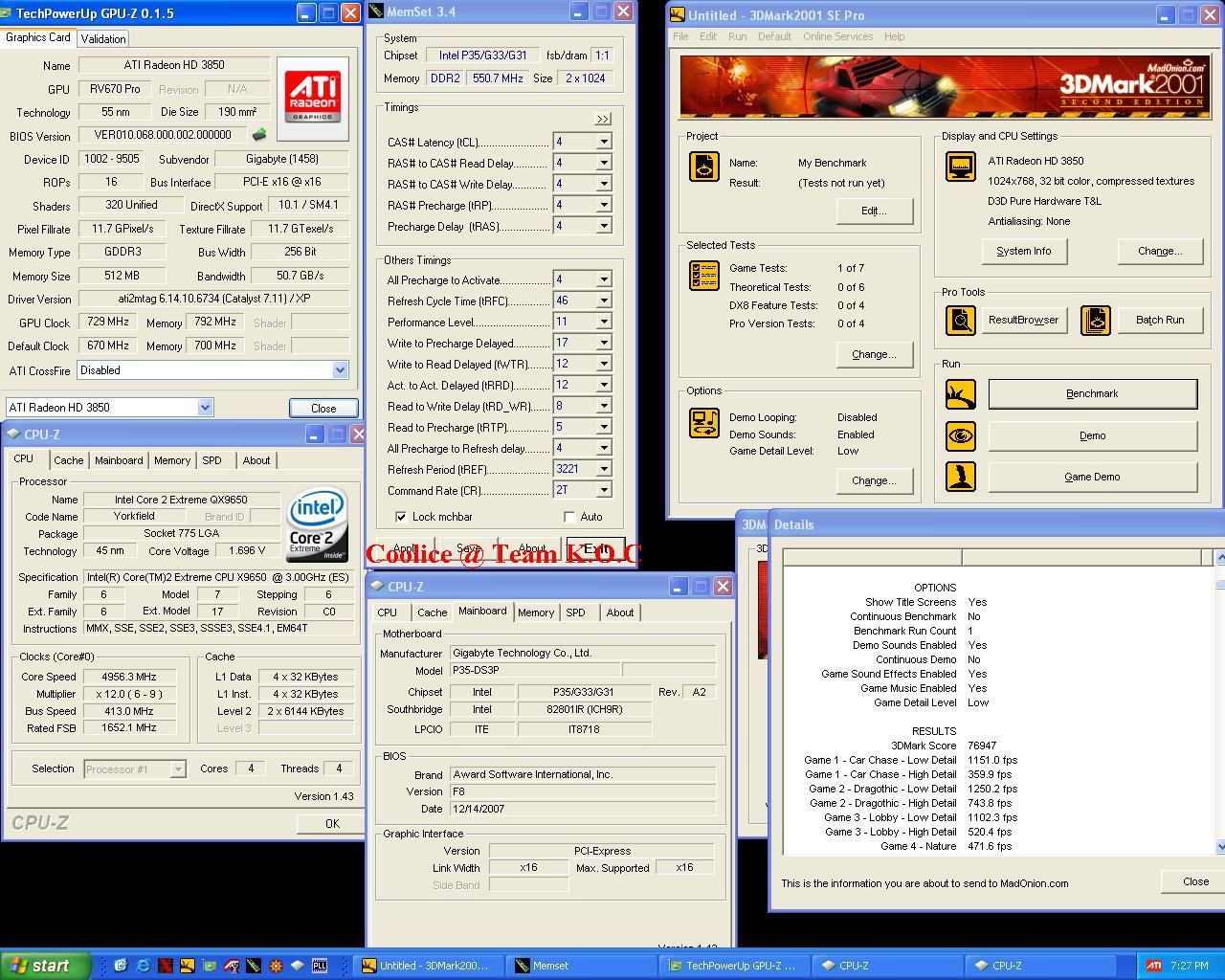Click the Options demo settings icon in 3DMark
The width and height of the screenshot is (1225, 980).
click(x=704, y=422)
